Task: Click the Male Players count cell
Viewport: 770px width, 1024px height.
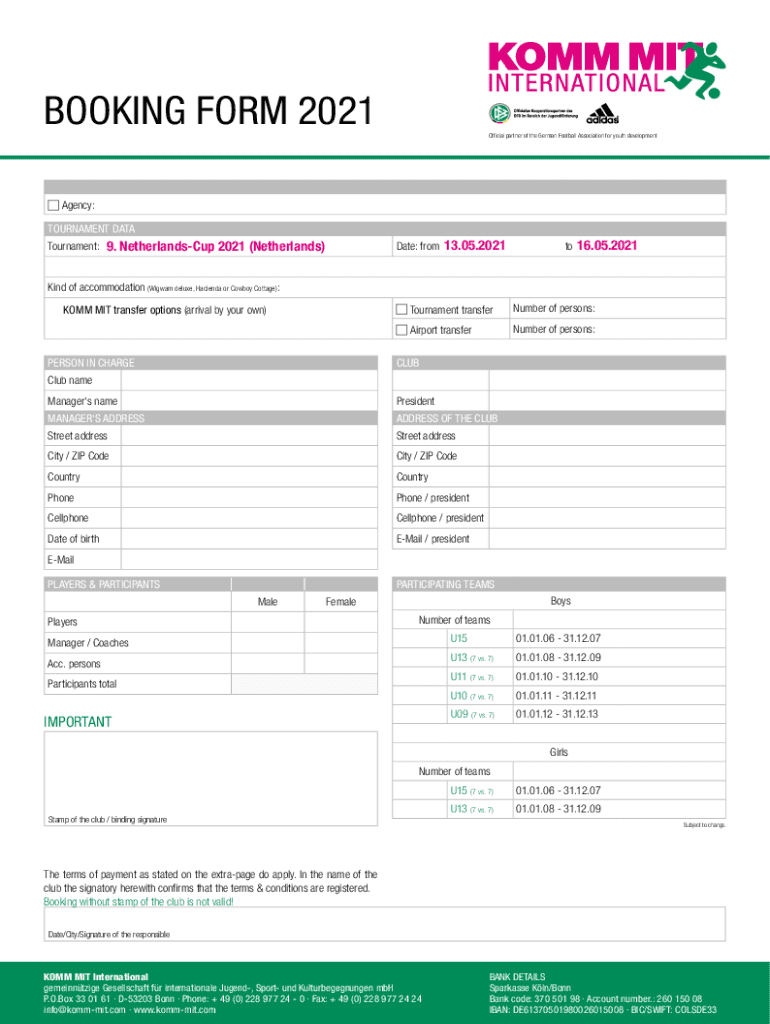Action: click(268, 622)
